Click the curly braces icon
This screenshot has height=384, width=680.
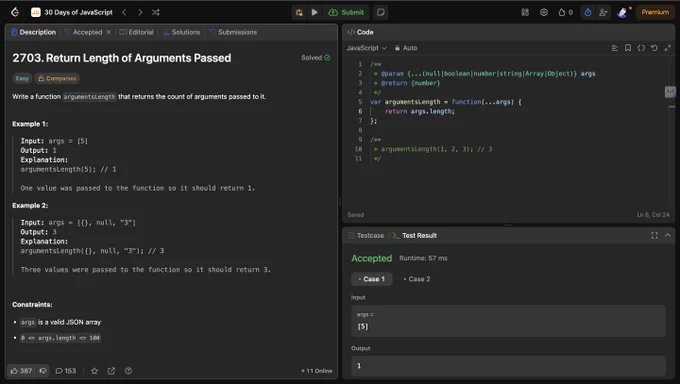pos(641,48)
